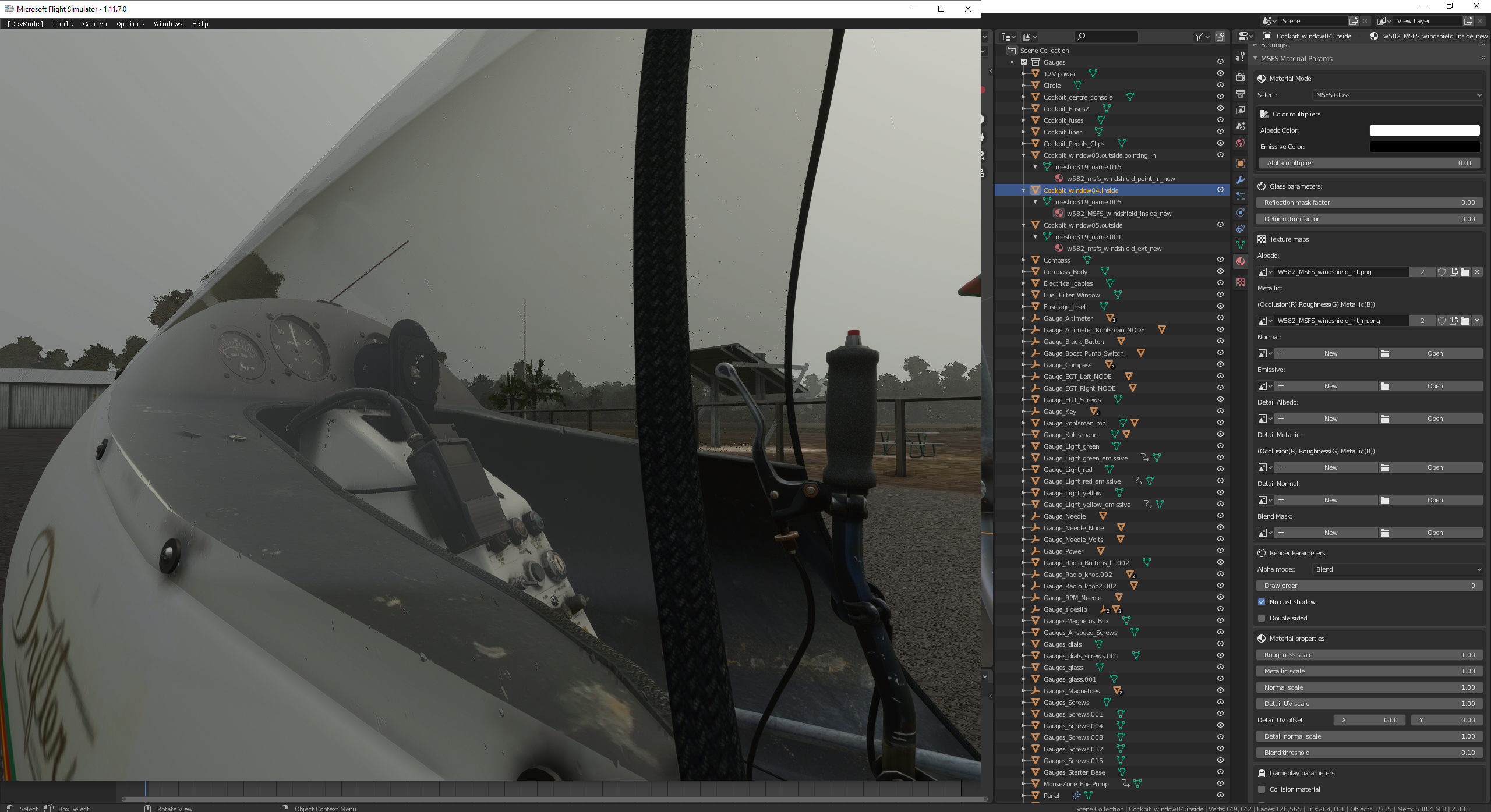Image resolution: width=1491 pixels, height=812 pixels.
Task: Click New for the Normal texture
Action: pos(1326,353)
